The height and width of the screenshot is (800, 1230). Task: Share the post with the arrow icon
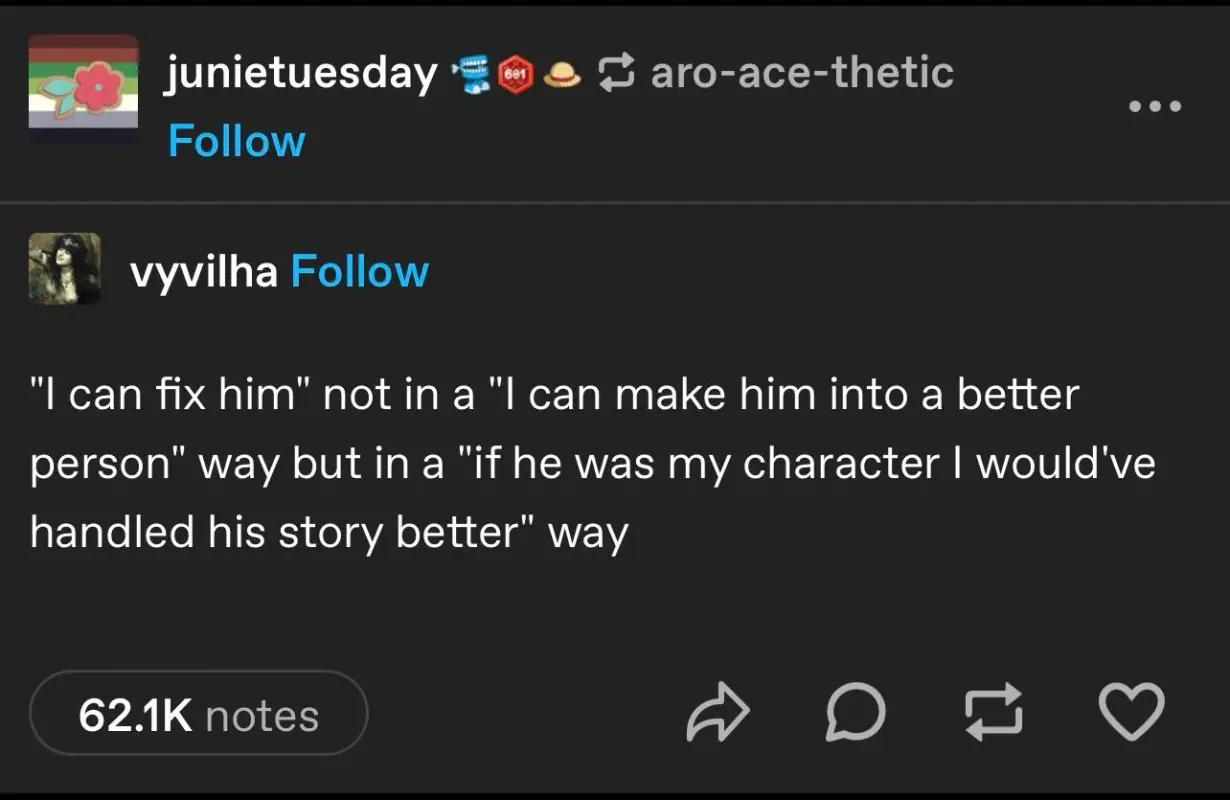717,712
